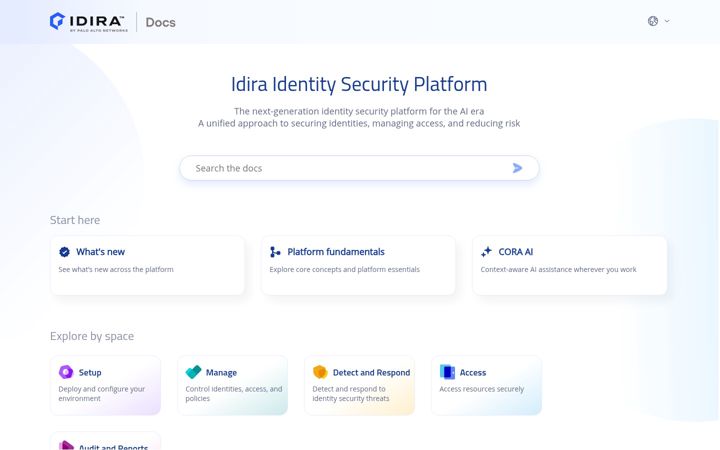720x450 pixels.
Task: Click the search submit arrow icon
Action: (x=518, y=168)
